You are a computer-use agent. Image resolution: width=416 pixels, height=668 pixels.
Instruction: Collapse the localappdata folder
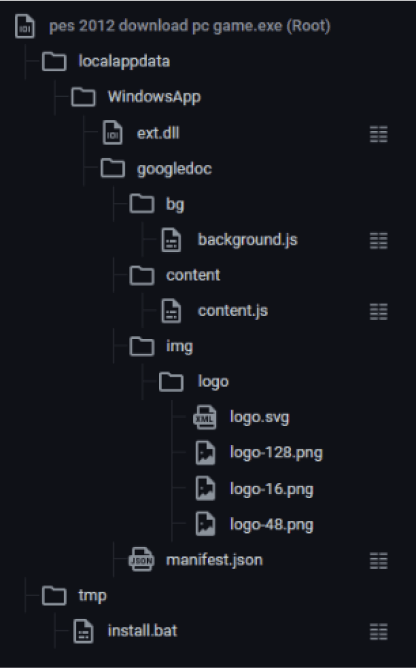pos(54,62)
